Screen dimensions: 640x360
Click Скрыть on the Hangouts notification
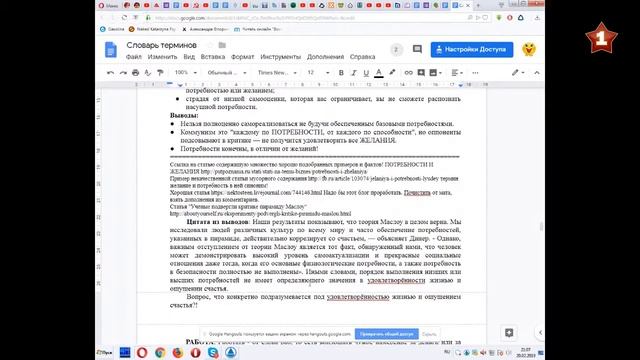click(x=429, y=334)
